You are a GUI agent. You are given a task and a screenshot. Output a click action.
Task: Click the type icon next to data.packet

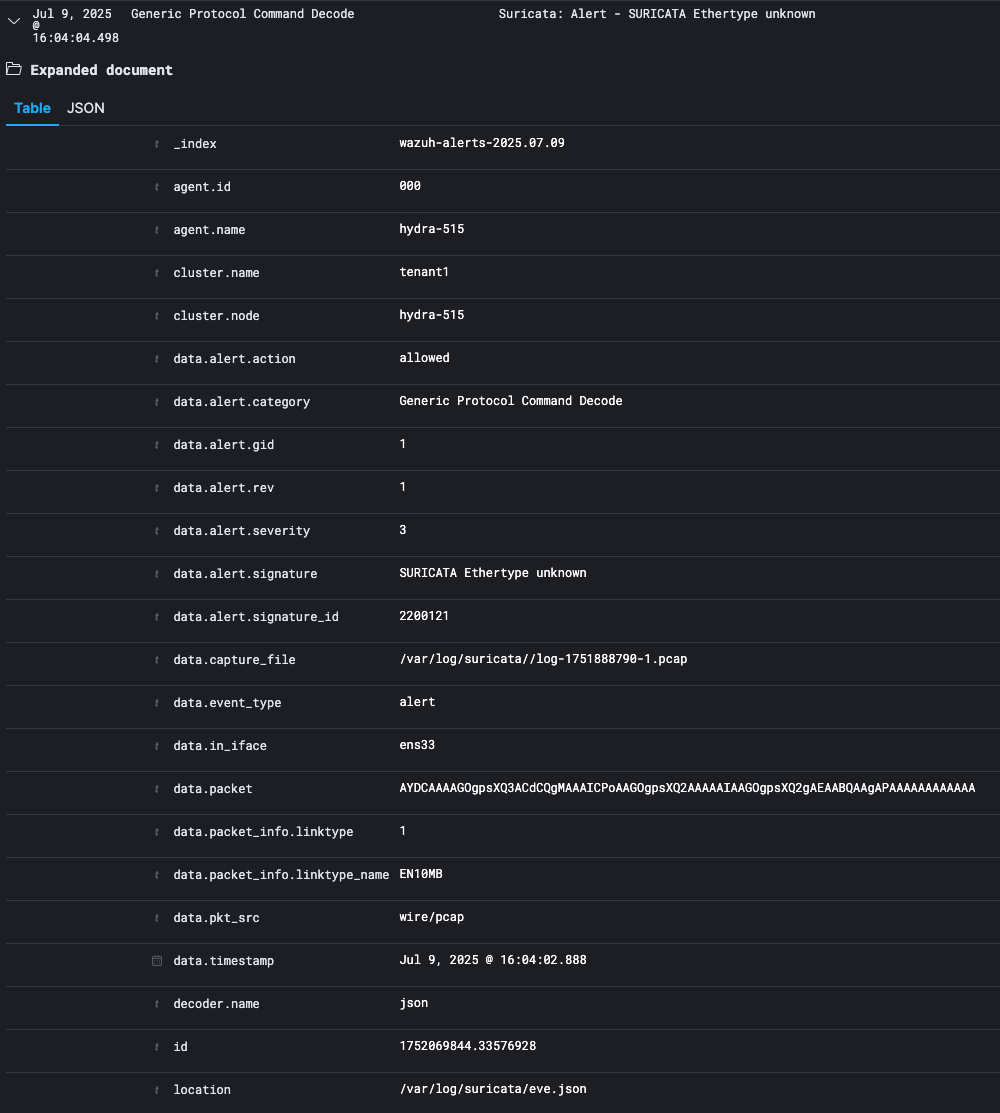(x=157, y=789)
